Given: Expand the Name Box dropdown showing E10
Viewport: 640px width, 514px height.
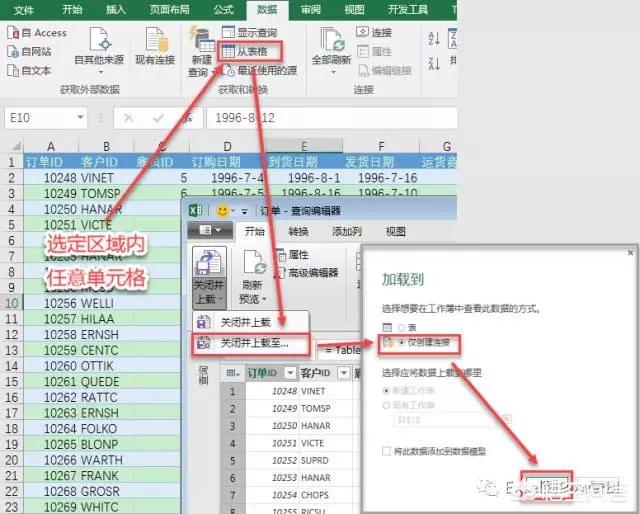Looking at the screenshot, I should pyautogui.click(x=80, y=118).
